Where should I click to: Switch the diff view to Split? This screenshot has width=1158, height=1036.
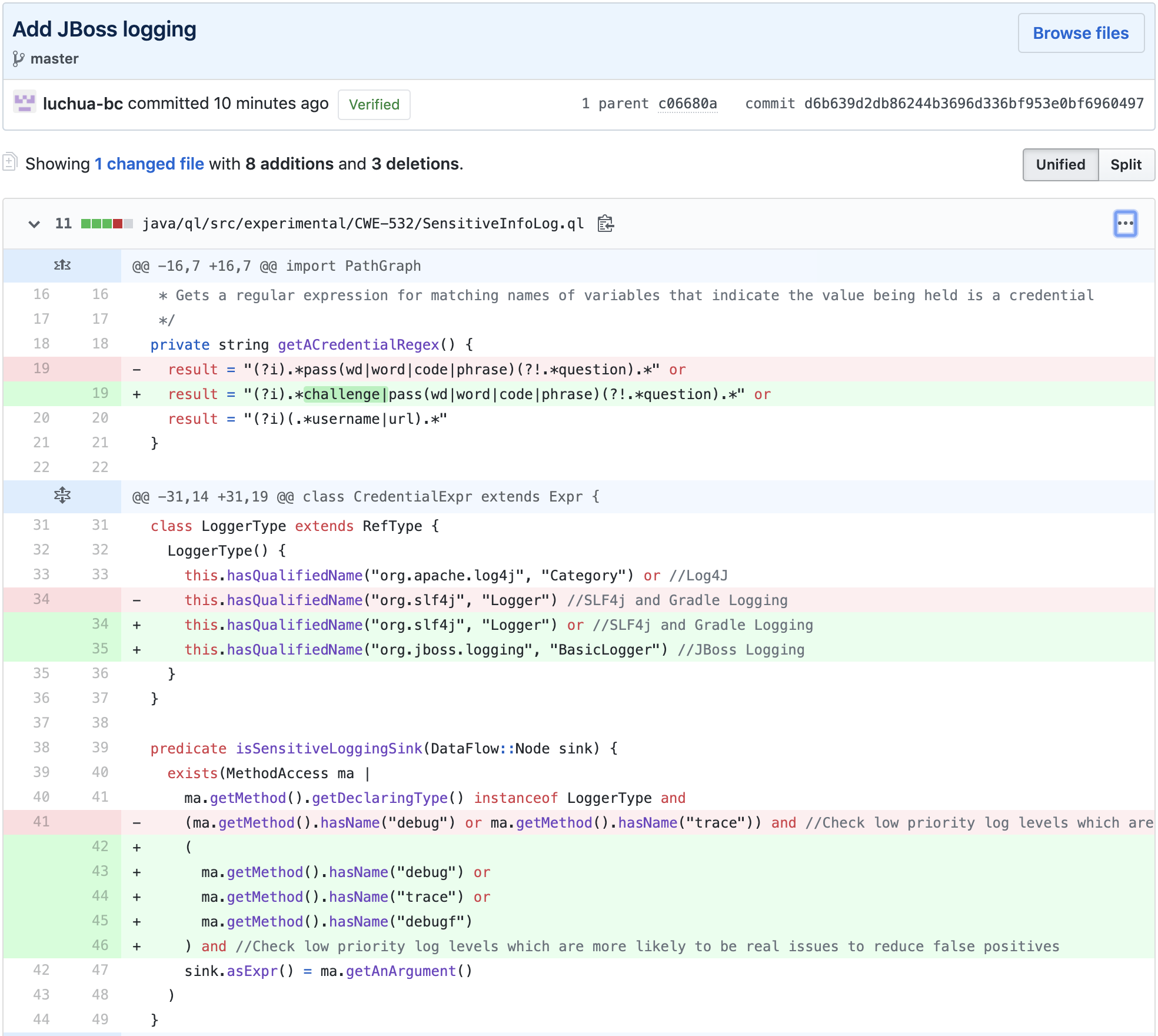(x=1126, y=165)
